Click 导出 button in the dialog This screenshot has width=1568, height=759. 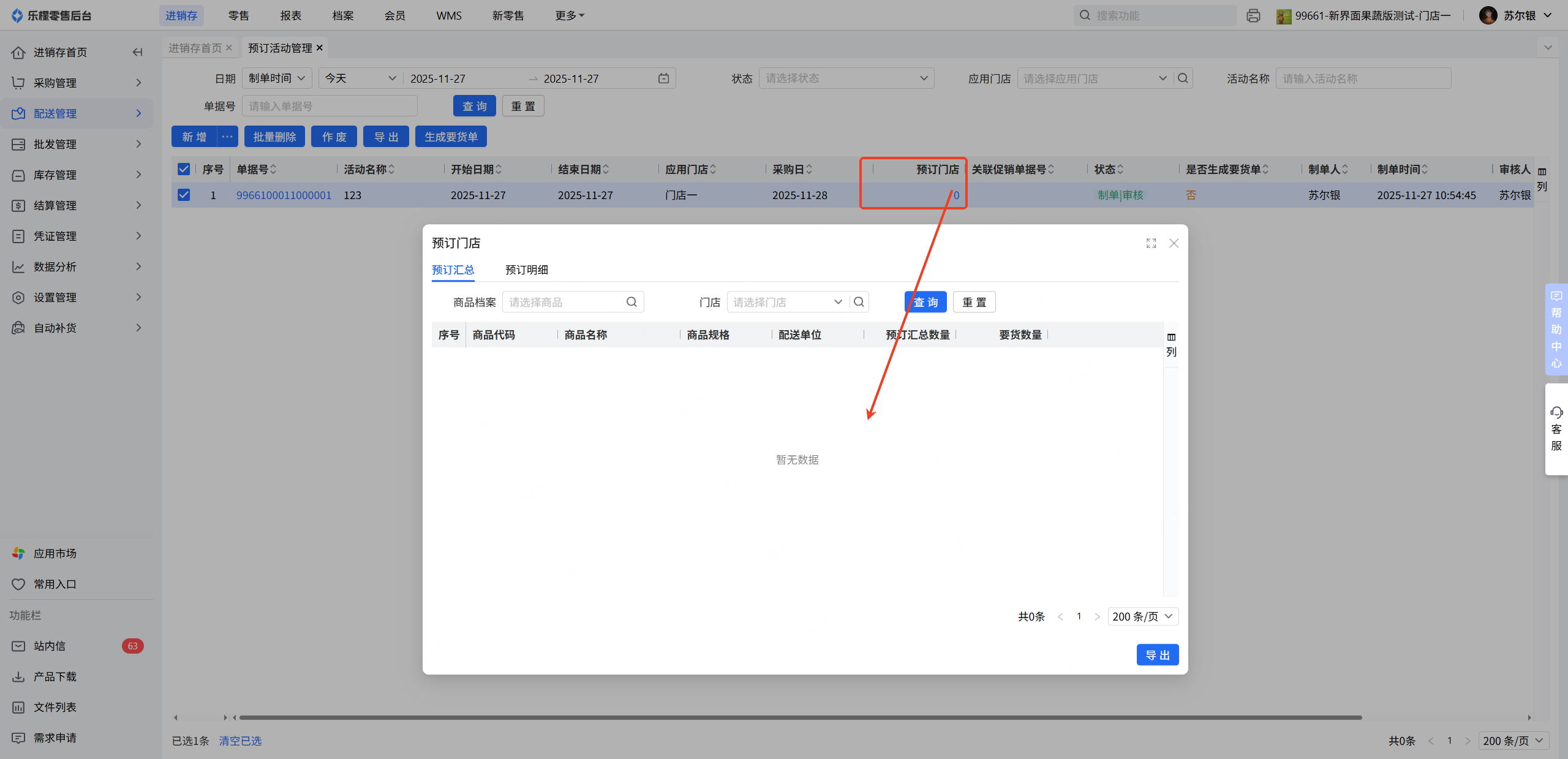pos(1157,655)
